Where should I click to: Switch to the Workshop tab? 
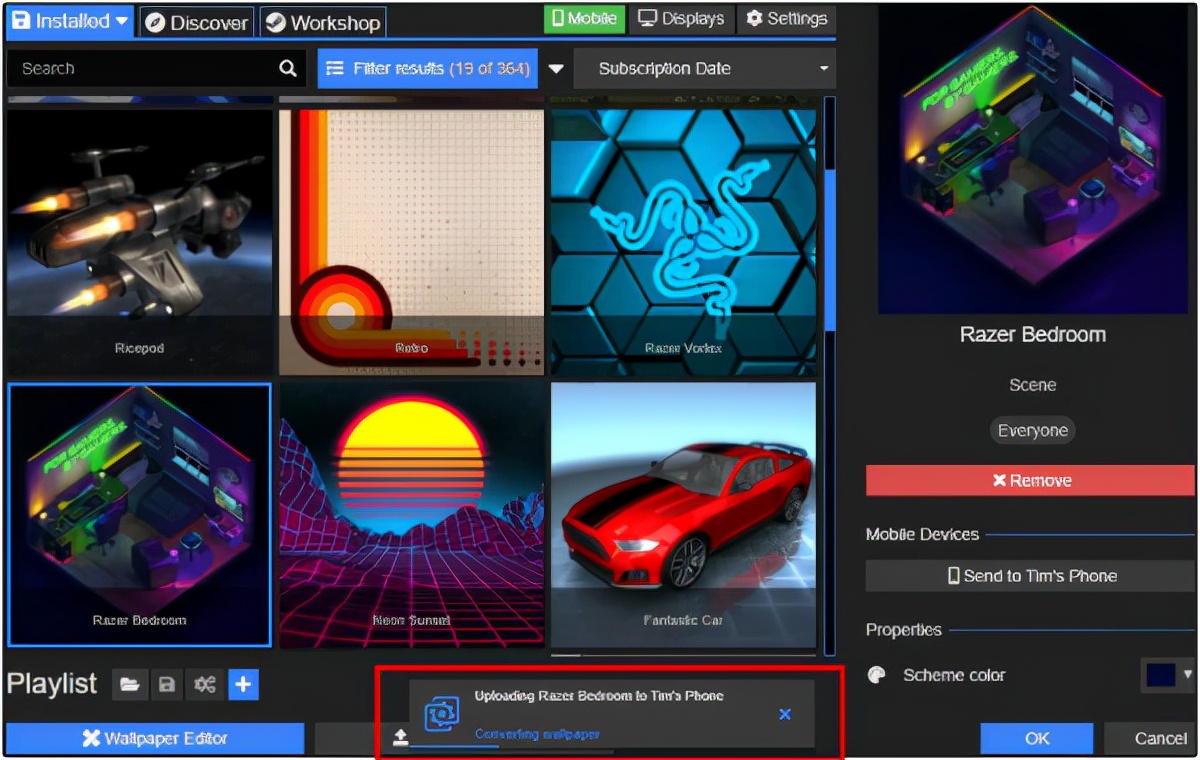click(x=323, y=22)
